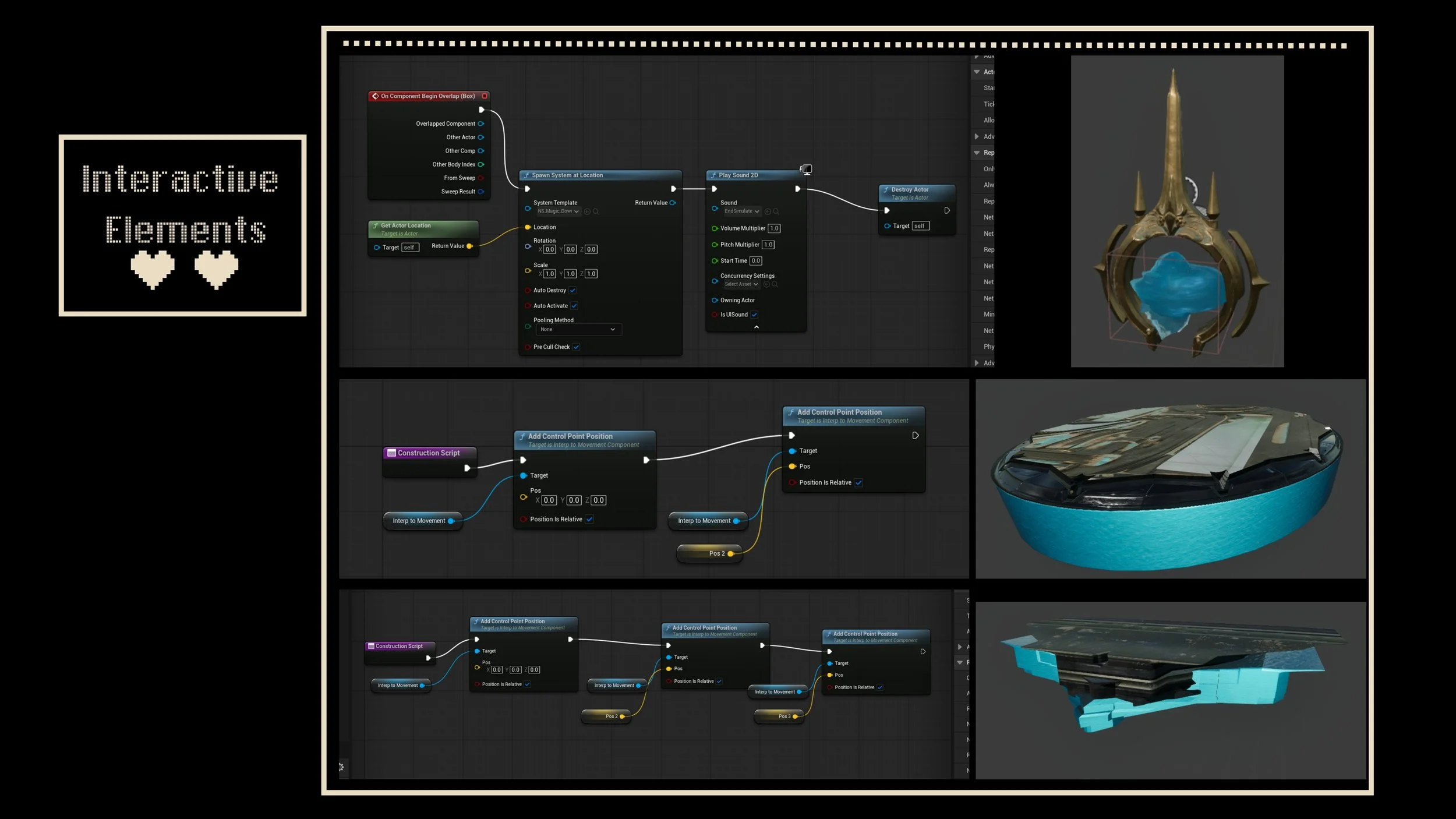The height and width of the screenshot is (819, 1456).
Task: Open NS_Magic_Down System Template dropdown
Action: tap(557, 211)
